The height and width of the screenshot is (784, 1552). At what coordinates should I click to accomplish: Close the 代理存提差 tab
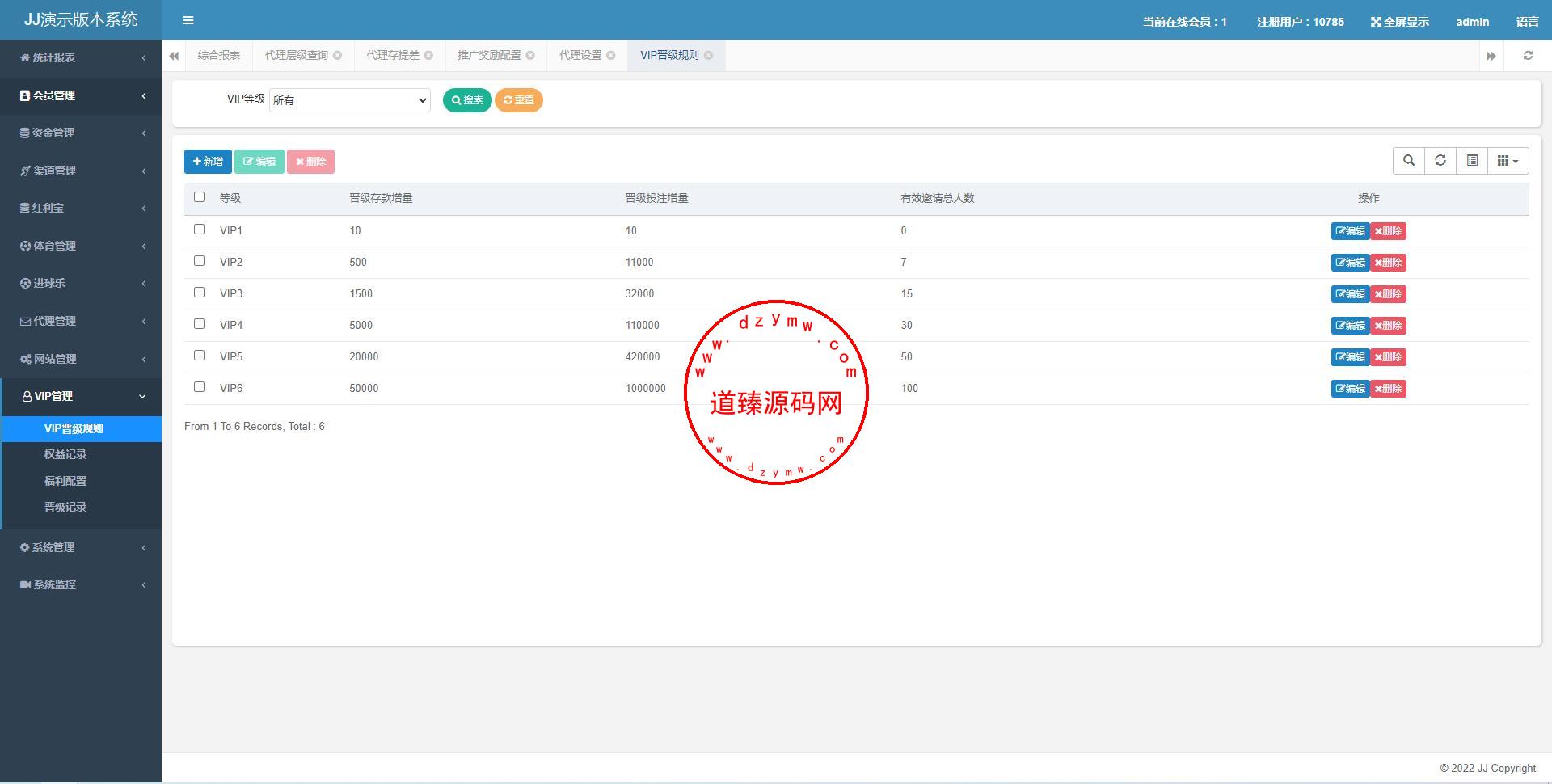(428, 55)
